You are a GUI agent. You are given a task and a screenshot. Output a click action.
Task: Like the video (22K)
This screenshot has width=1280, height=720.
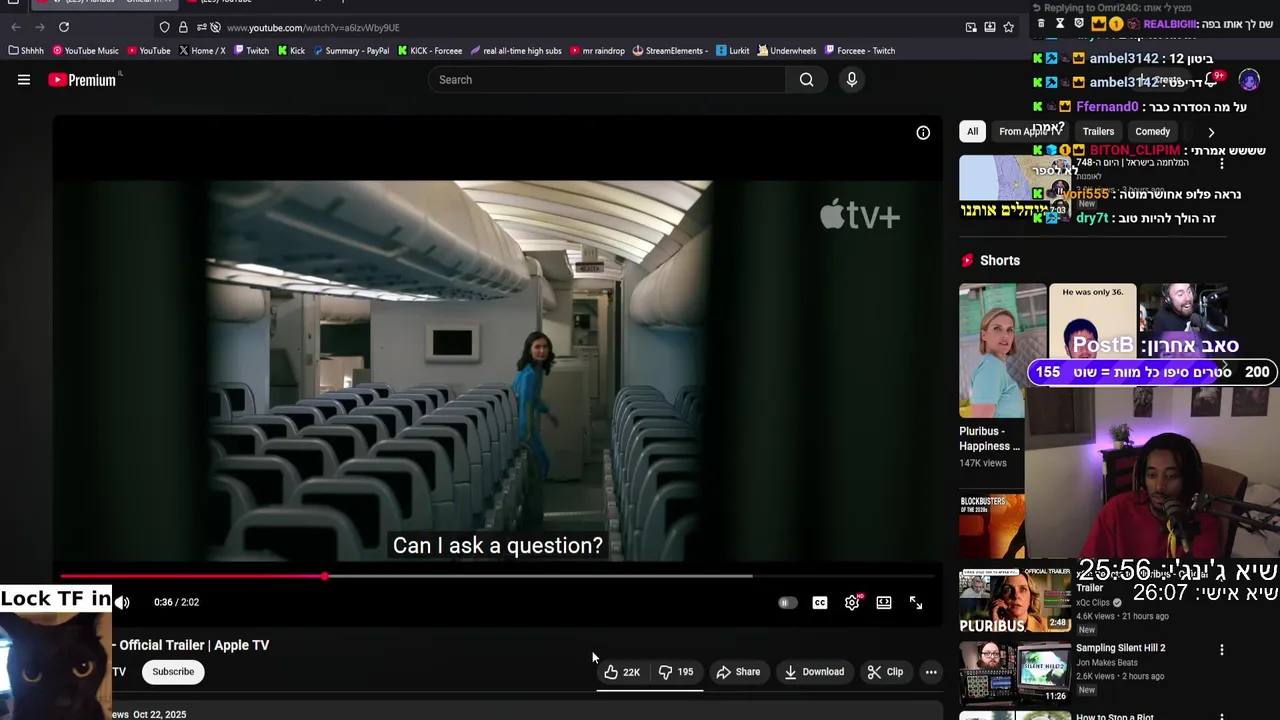click(x=622, y=672)
